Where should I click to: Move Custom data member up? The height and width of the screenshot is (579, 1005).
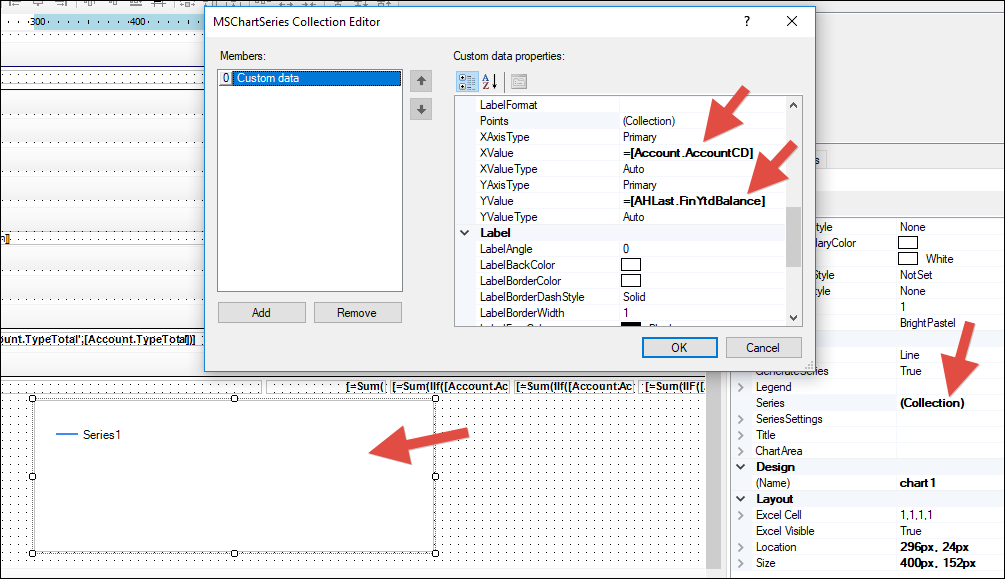coord(421,80)
